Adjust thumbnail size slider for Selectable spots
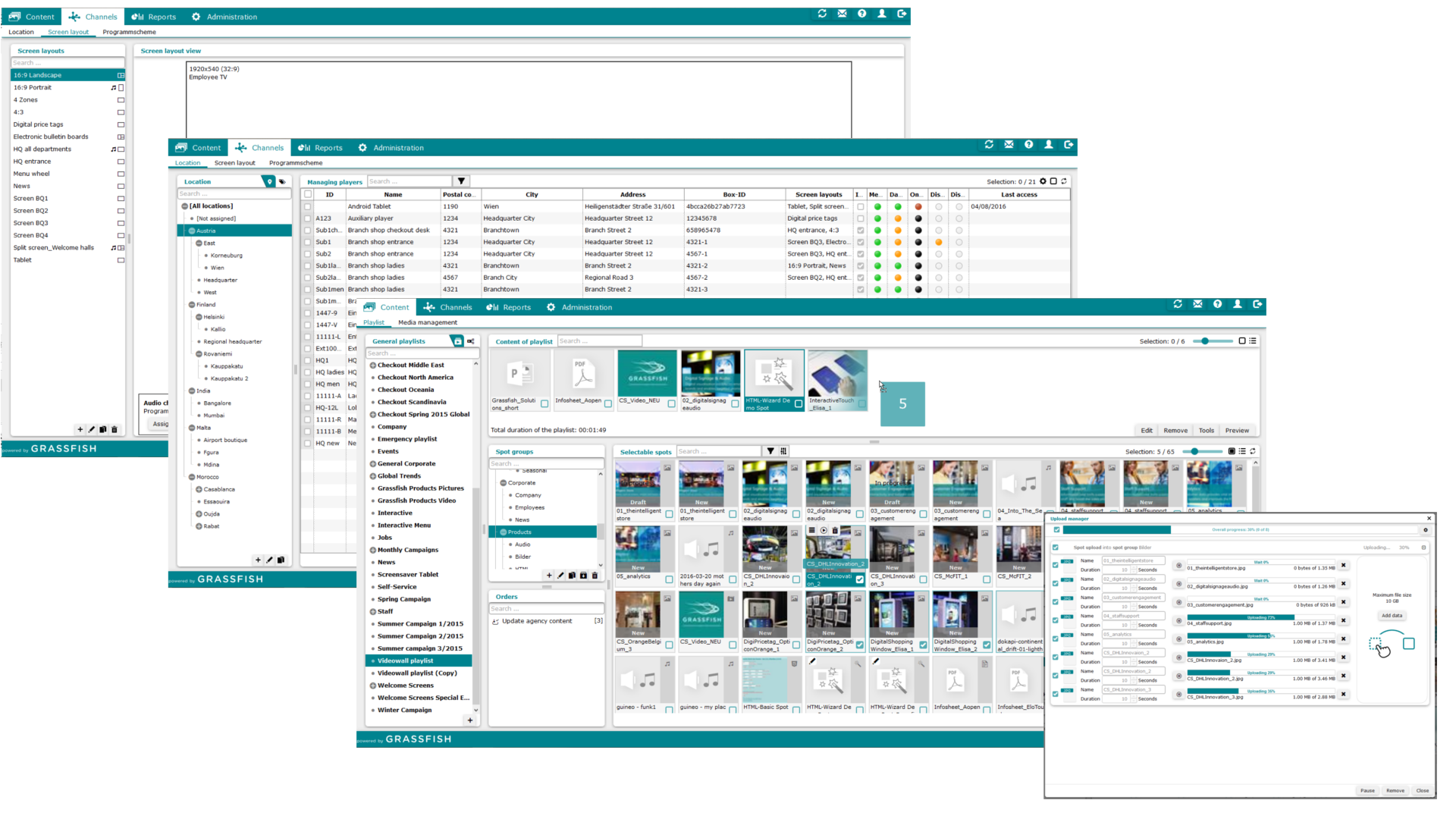 [1194, 451]
